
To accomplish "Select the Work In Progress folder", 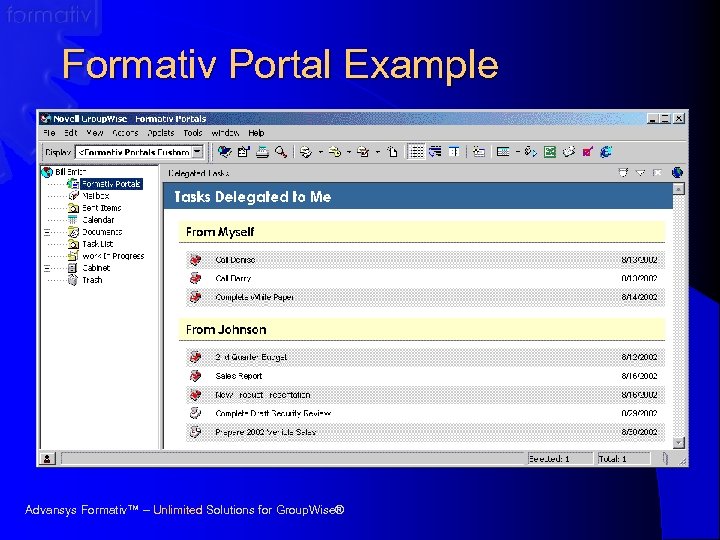I will click(113, 256).
